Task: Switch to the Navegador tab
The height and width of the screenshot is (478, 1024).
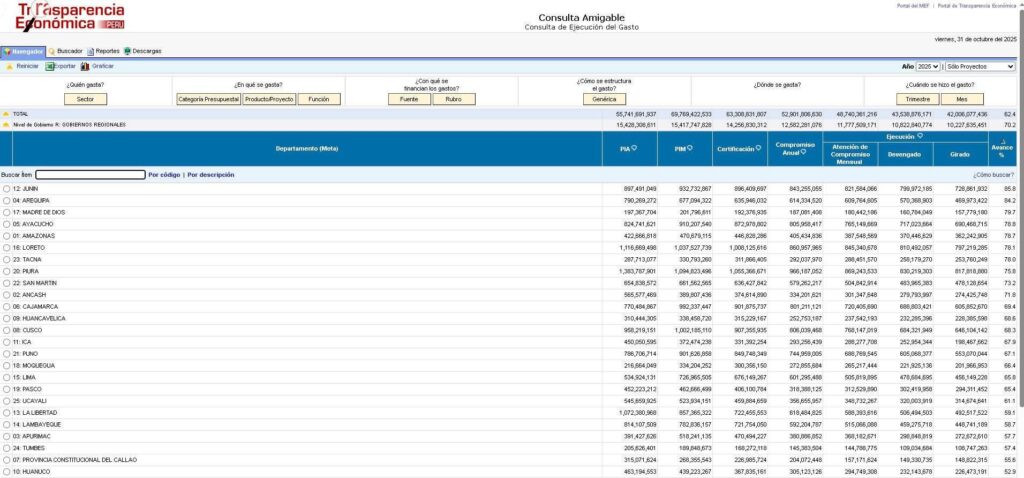Action: click(23, 51)
